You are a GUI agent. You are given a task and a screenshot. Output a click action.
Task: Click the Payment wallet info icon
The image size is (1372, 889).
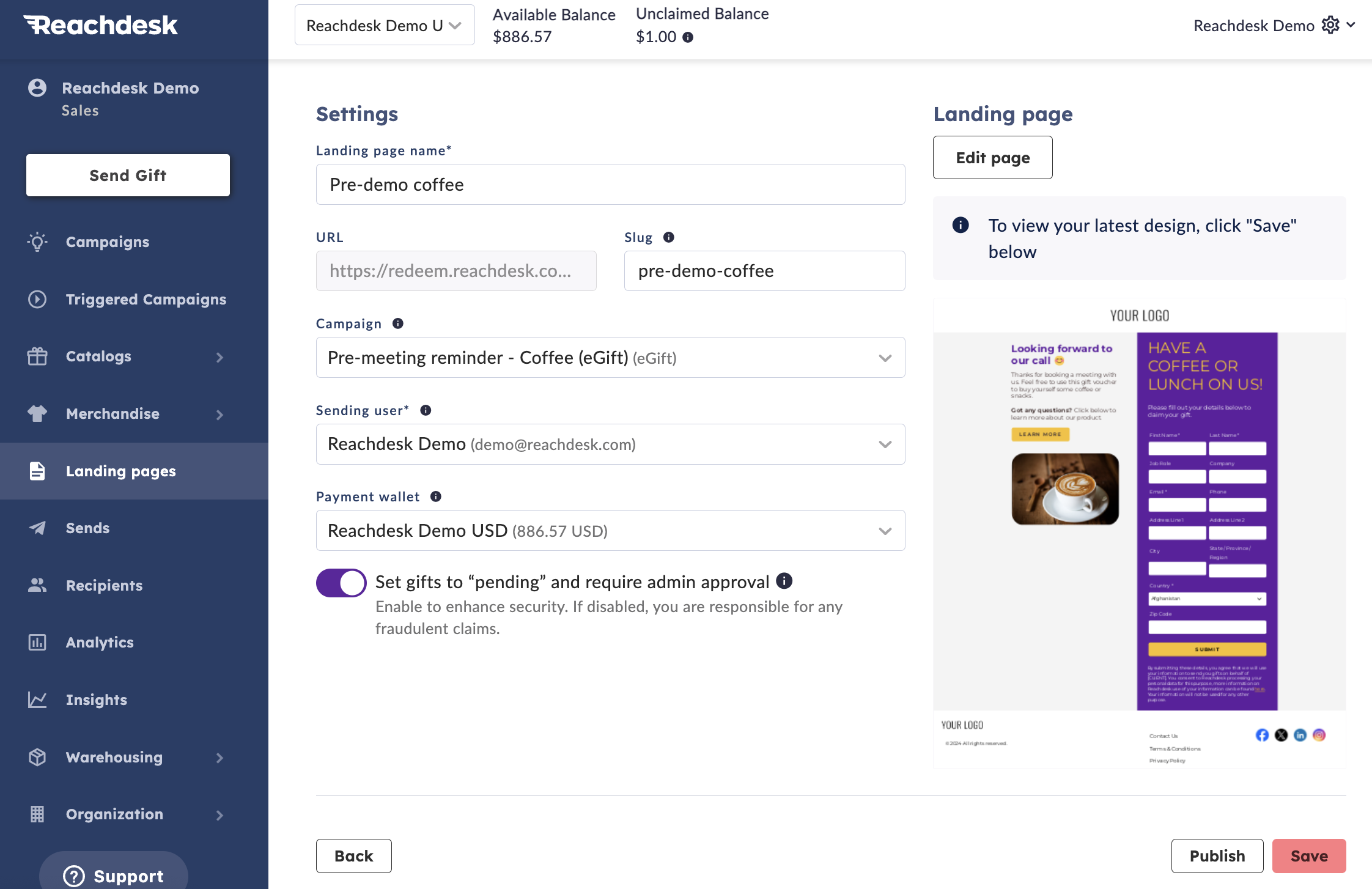[x=436, y=496]
